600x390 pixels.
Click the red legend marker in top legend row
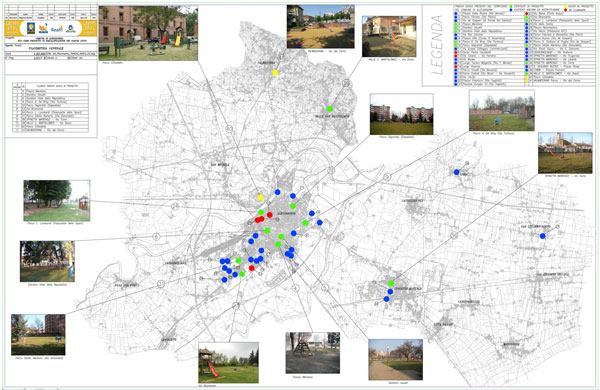tap(566, 10)
